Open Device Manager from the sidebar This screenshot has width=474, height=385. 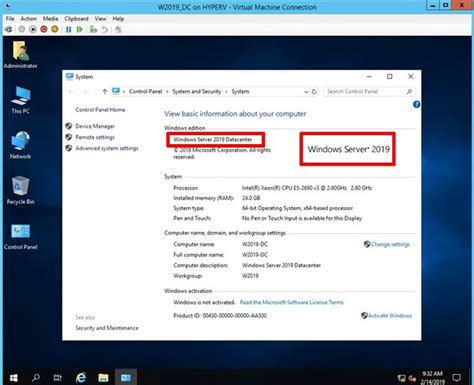click(x=95, y=126)
